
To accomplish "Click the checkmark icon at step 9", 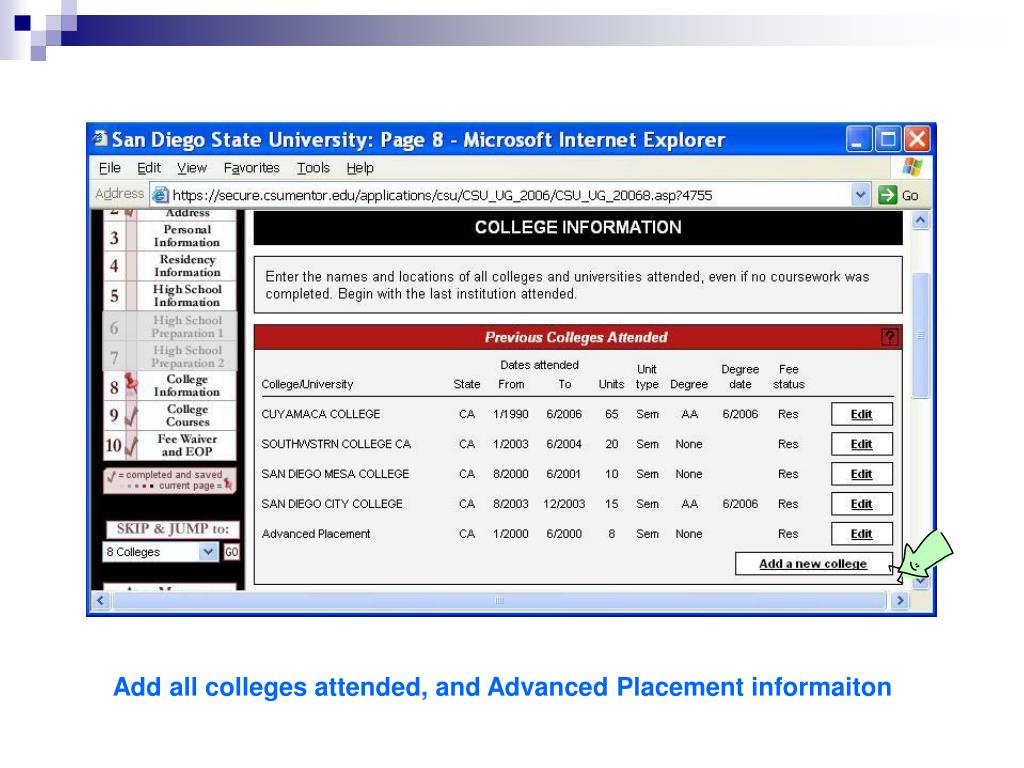I will pos(131,416).
